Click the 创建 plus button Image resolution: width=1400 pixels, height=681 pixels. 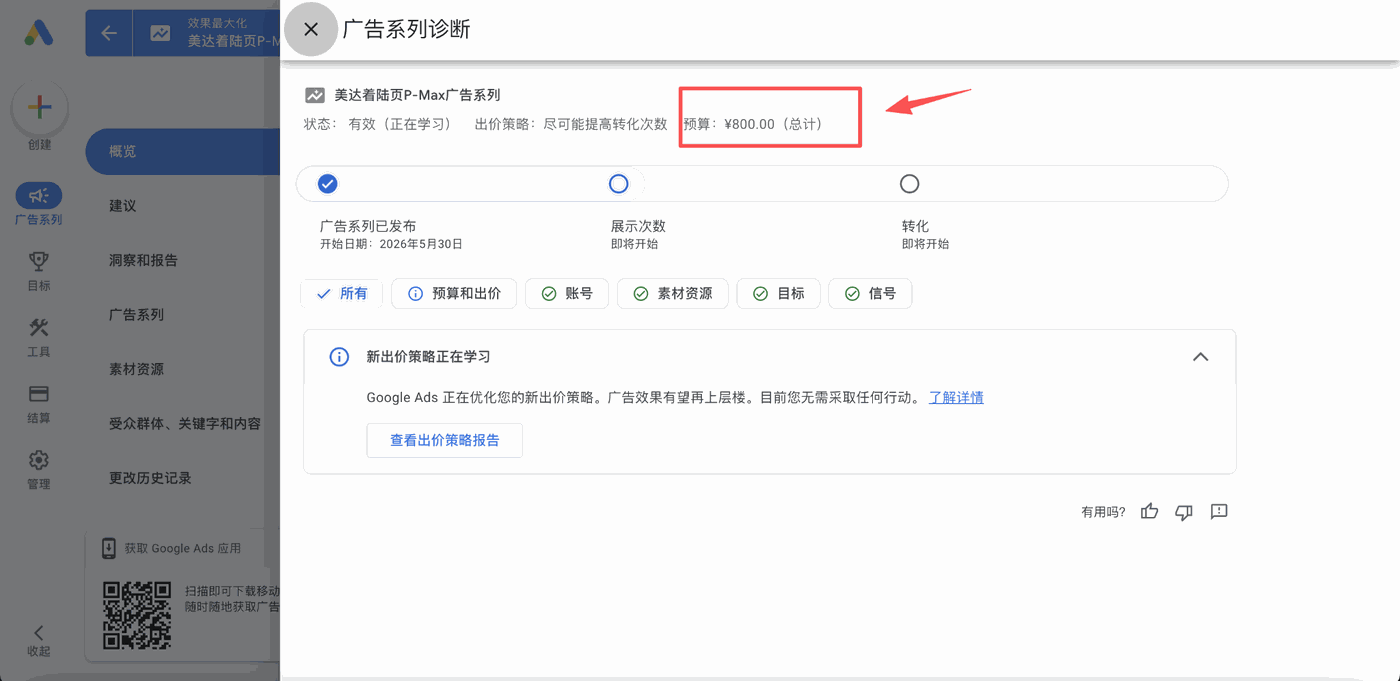(39, 108)
